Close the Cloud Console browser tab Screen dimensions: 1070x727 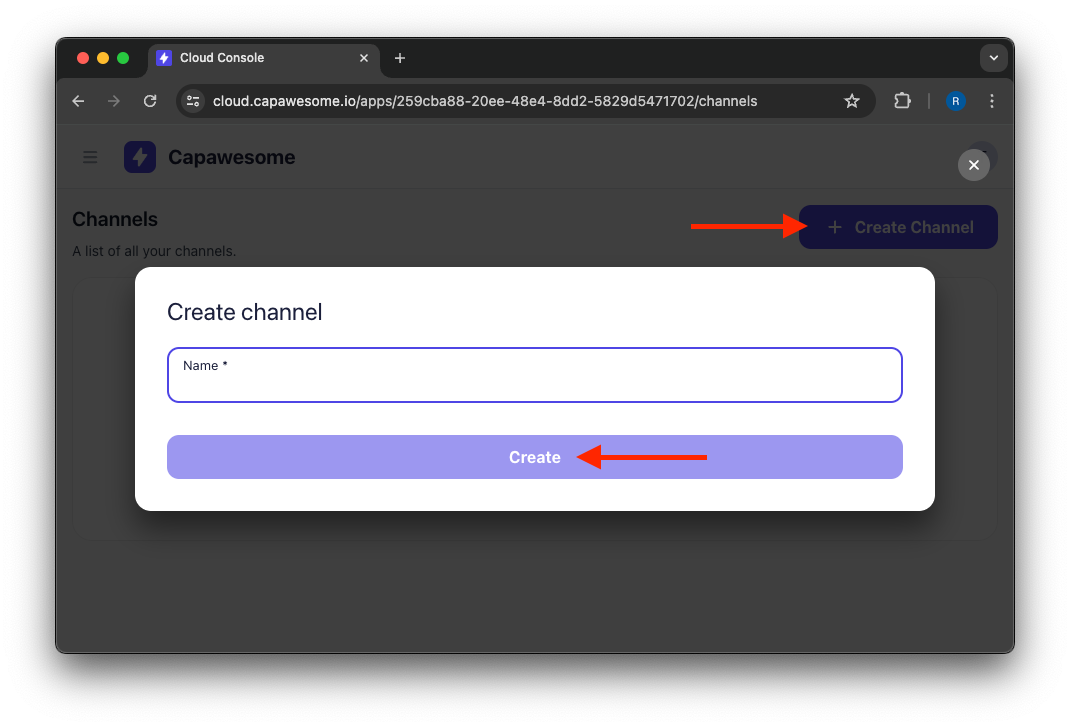click(x=364, y=58)
